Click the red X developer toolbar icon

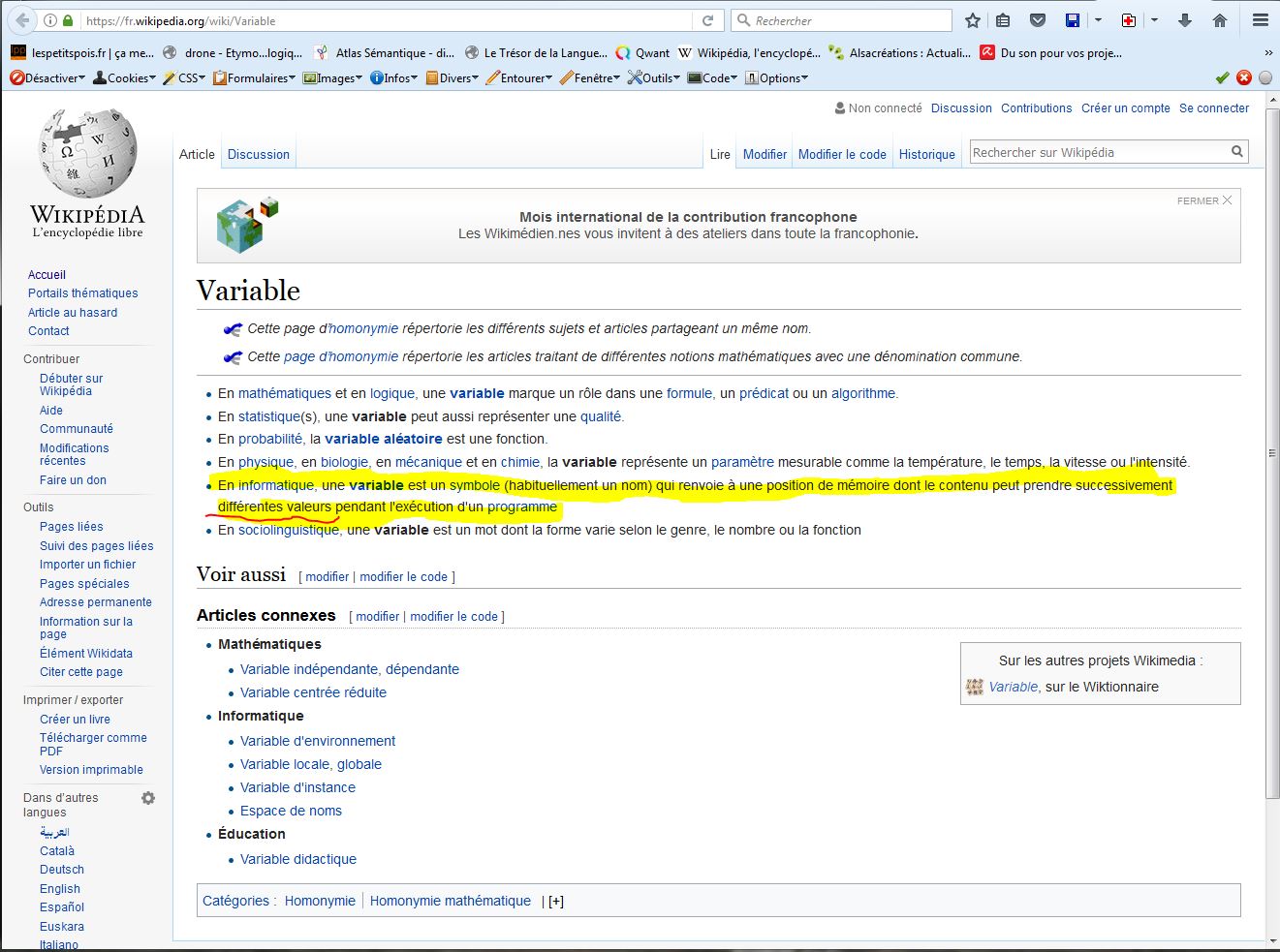point(1244,77)
